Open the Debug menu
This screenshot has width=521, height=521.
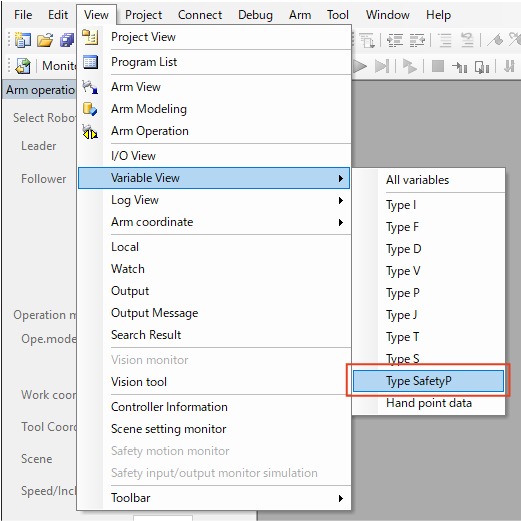[x=255, y=15]
